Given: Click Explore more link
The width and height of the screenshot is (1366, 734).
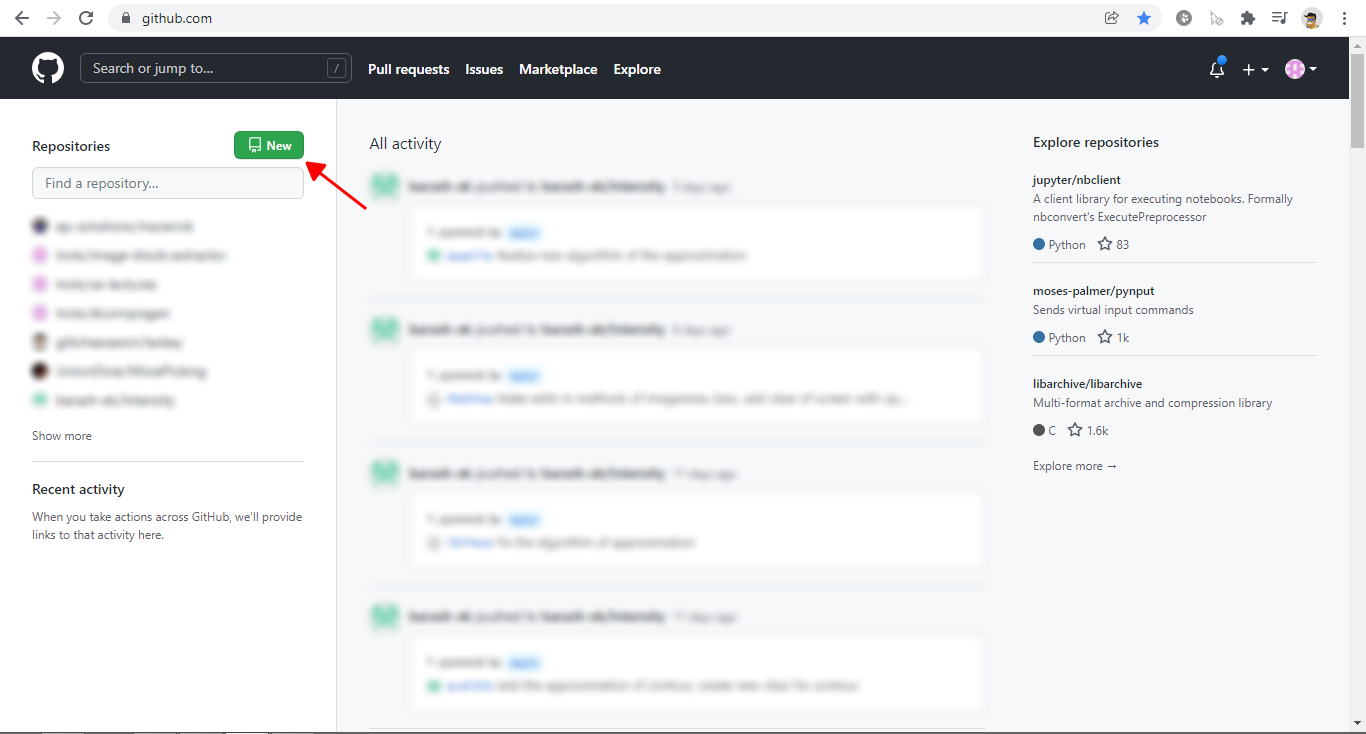Looking at the screenshot, I should (x=1075, y=466).
